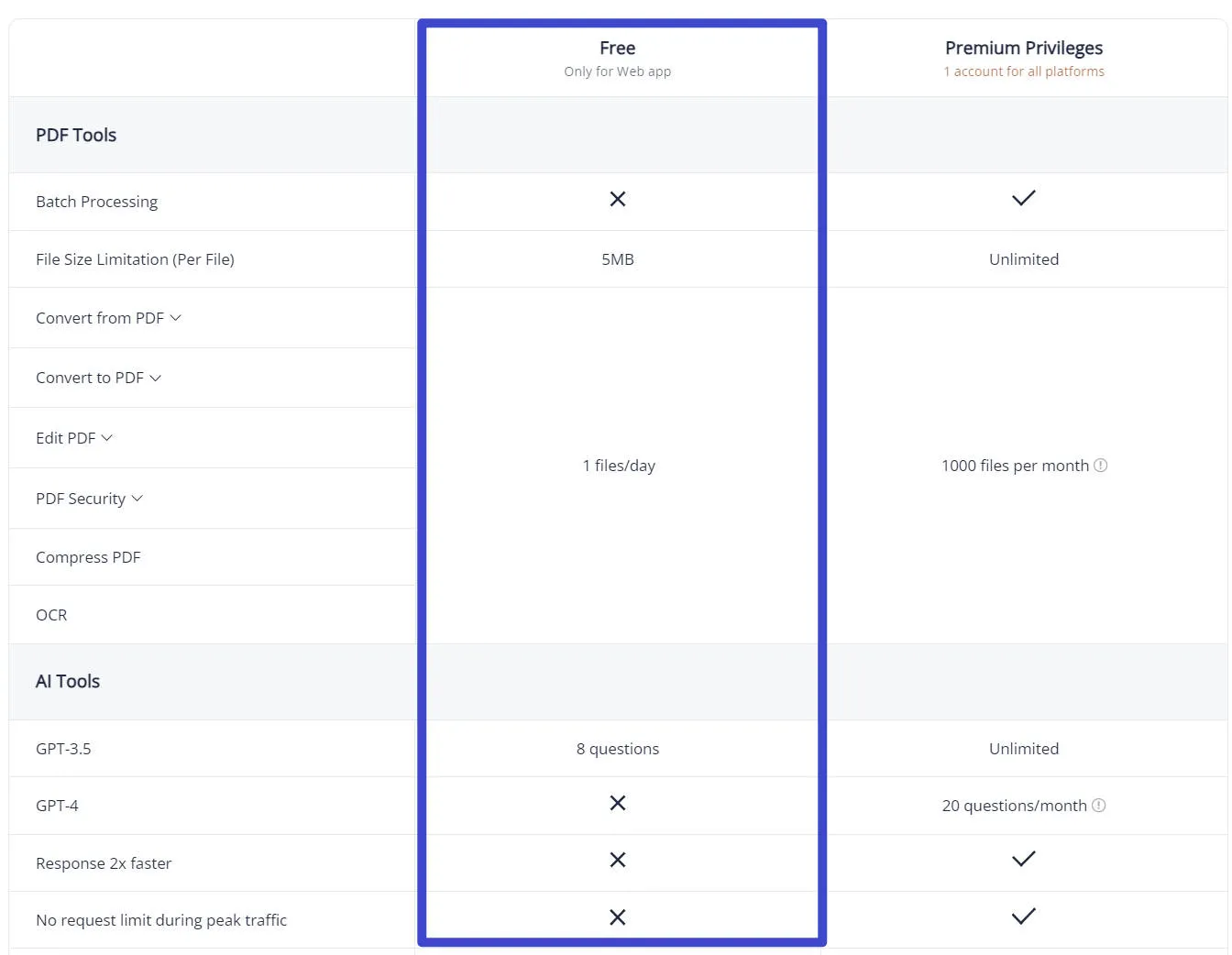The width and height of the screenshot is (1232, 955).
Task: Click the PDF Tools section heading
Action: pos(76,135)
